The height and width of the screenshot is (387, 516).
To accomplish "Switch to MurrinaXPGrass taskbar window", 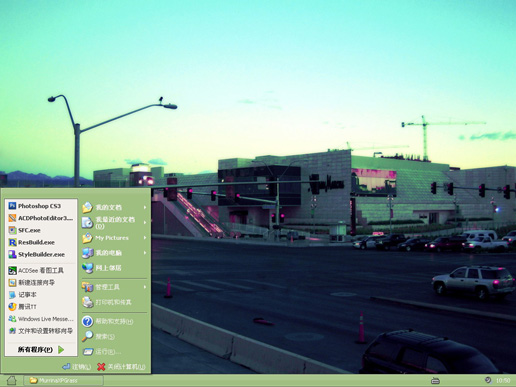I will [63, 380].
